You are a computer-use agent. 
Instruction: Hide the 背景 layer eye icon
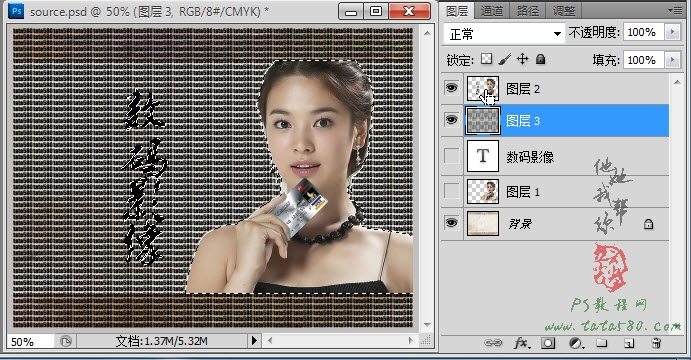tap(451, 223)
